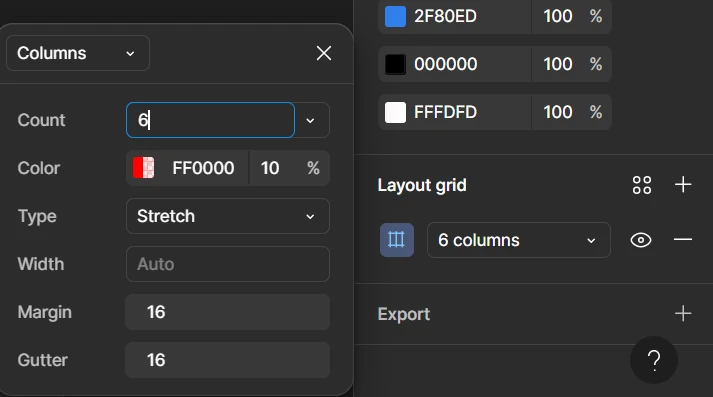The width and height of the screenshot is (713, 397).
Task: Open the Stretch type dropdown
Action: pyautogui.click(x=228, y=216)
